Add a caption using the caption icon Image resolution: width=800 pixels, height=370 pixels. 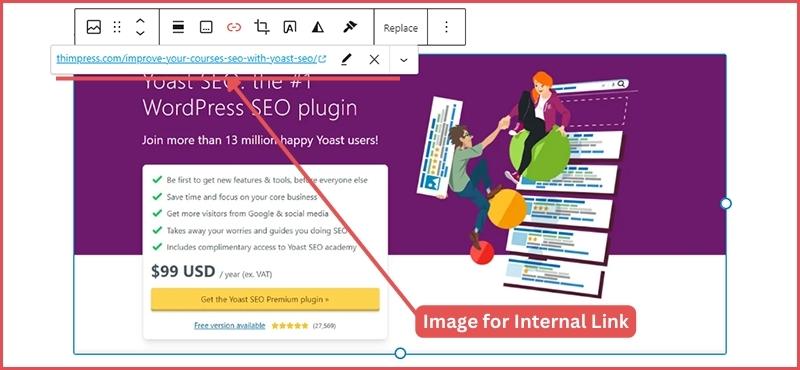(206, 28)
